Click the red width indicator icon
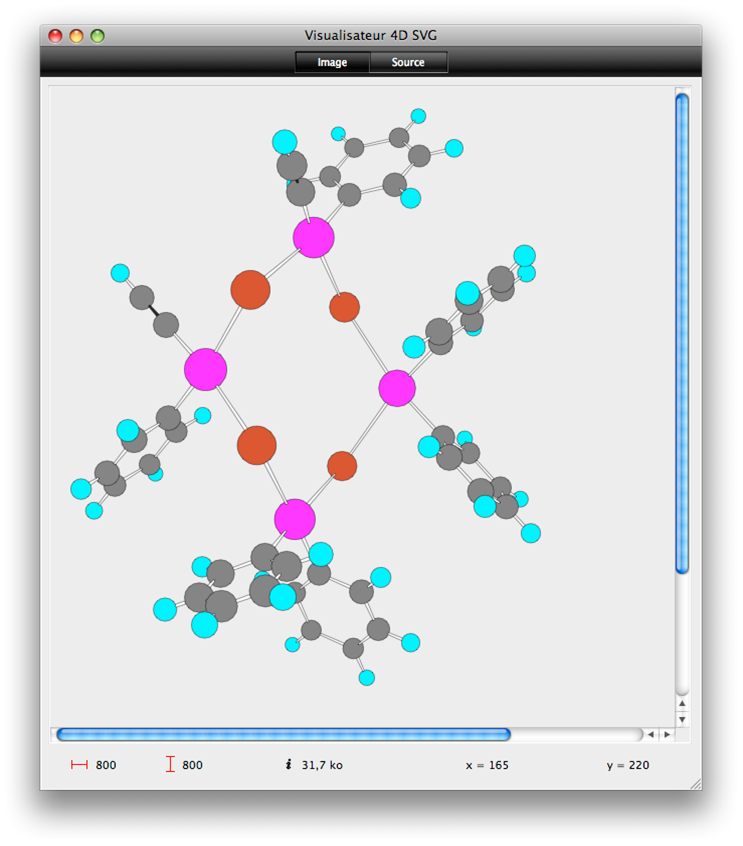 79,765
